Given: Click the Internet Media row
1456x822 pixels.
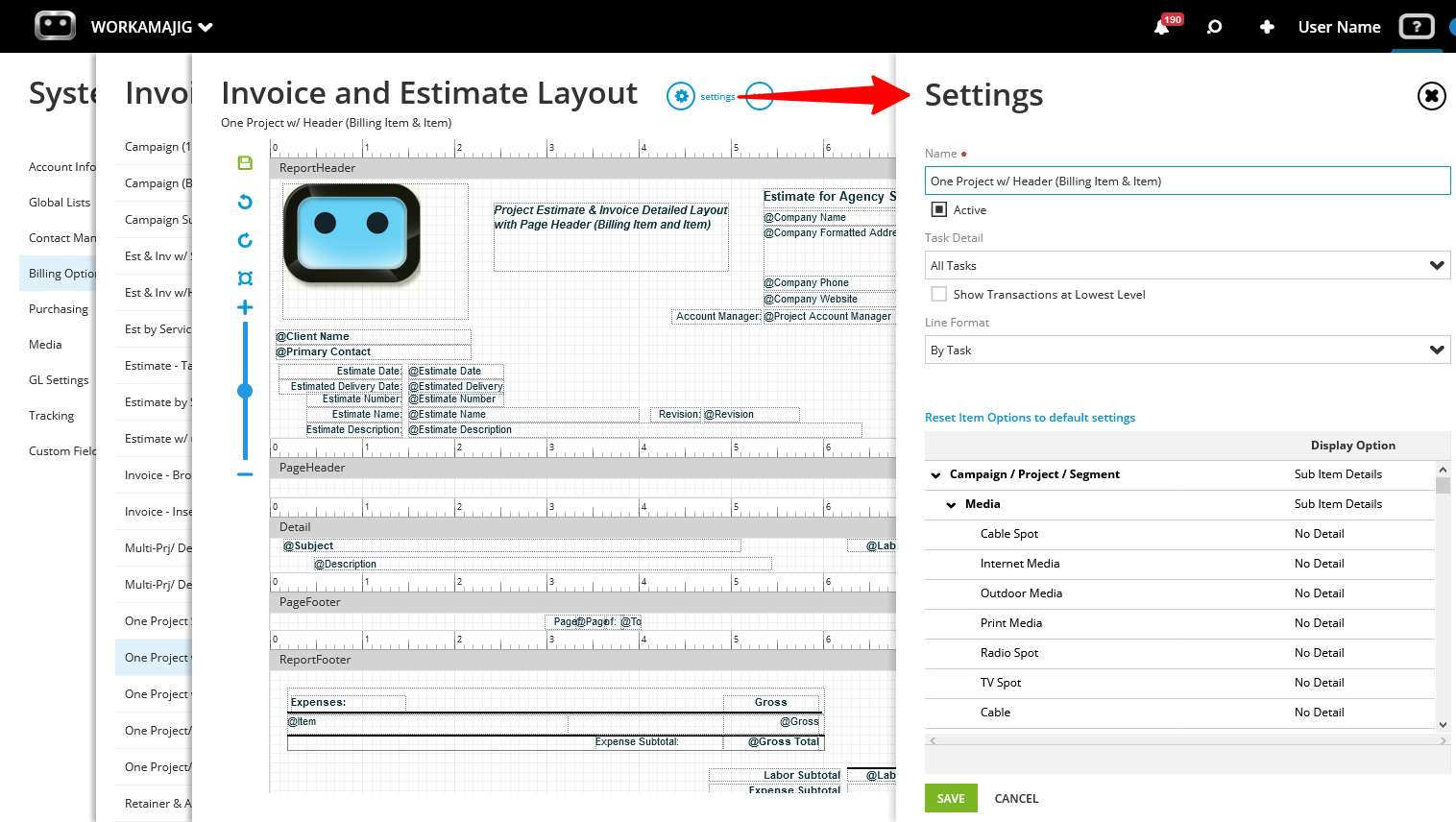Looking at the screenshot, I should (1179, 564).
